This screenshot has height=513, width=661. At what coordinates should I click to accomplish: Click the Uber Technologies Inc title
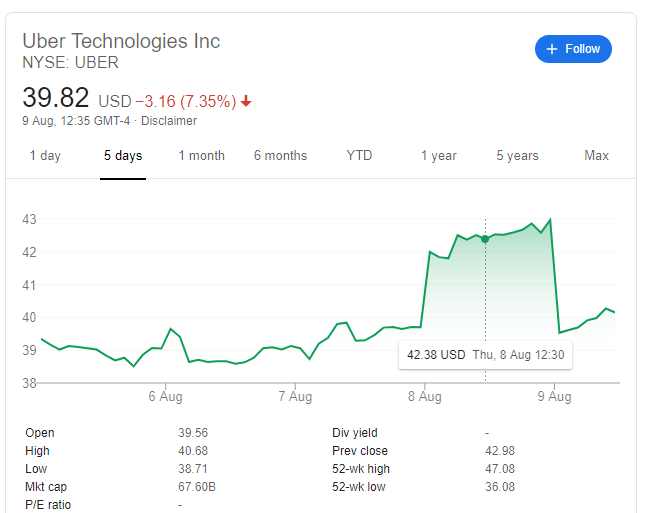coord(121,41)
